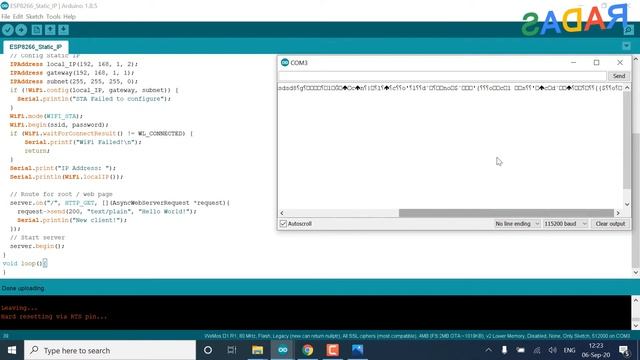Open the volume speaker tray icon

[553, 350]
